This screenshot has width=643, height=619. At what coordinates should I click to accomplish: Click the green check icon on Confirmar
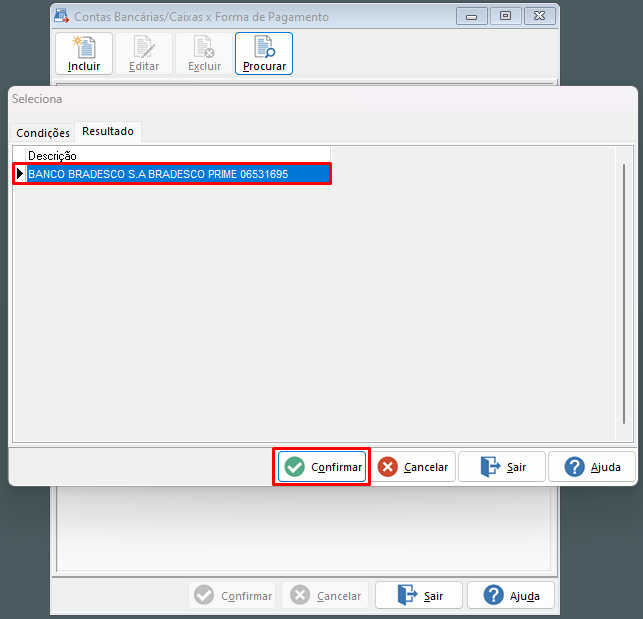tap(294, 467)
